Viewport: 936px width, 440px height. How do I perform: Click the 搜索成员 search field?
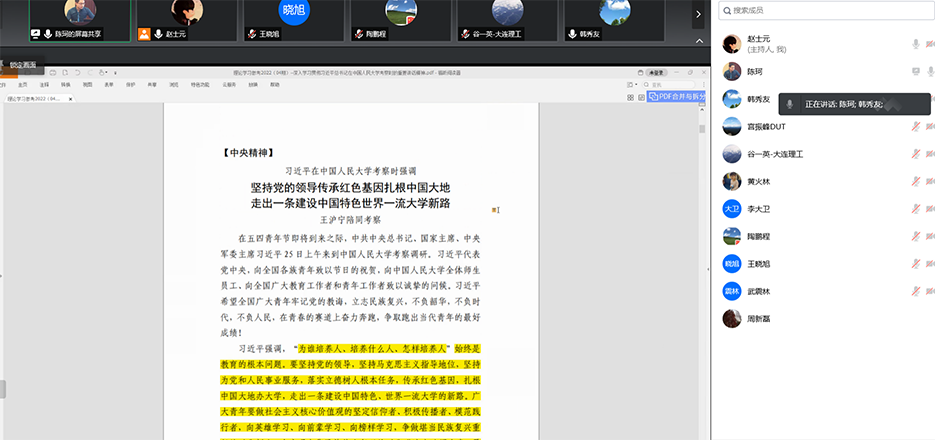point(827,10)
